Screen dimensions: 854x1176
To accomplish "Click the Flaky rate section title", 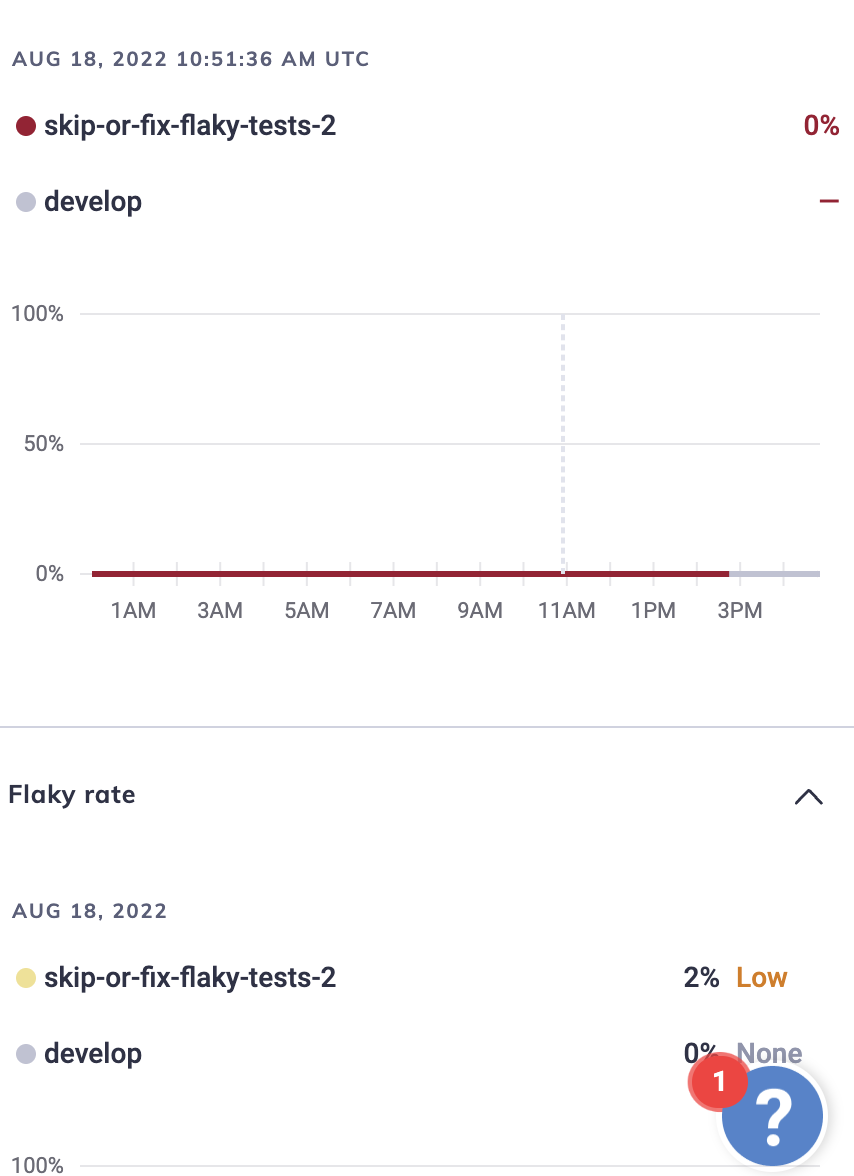I will click(x=71, y=795).
